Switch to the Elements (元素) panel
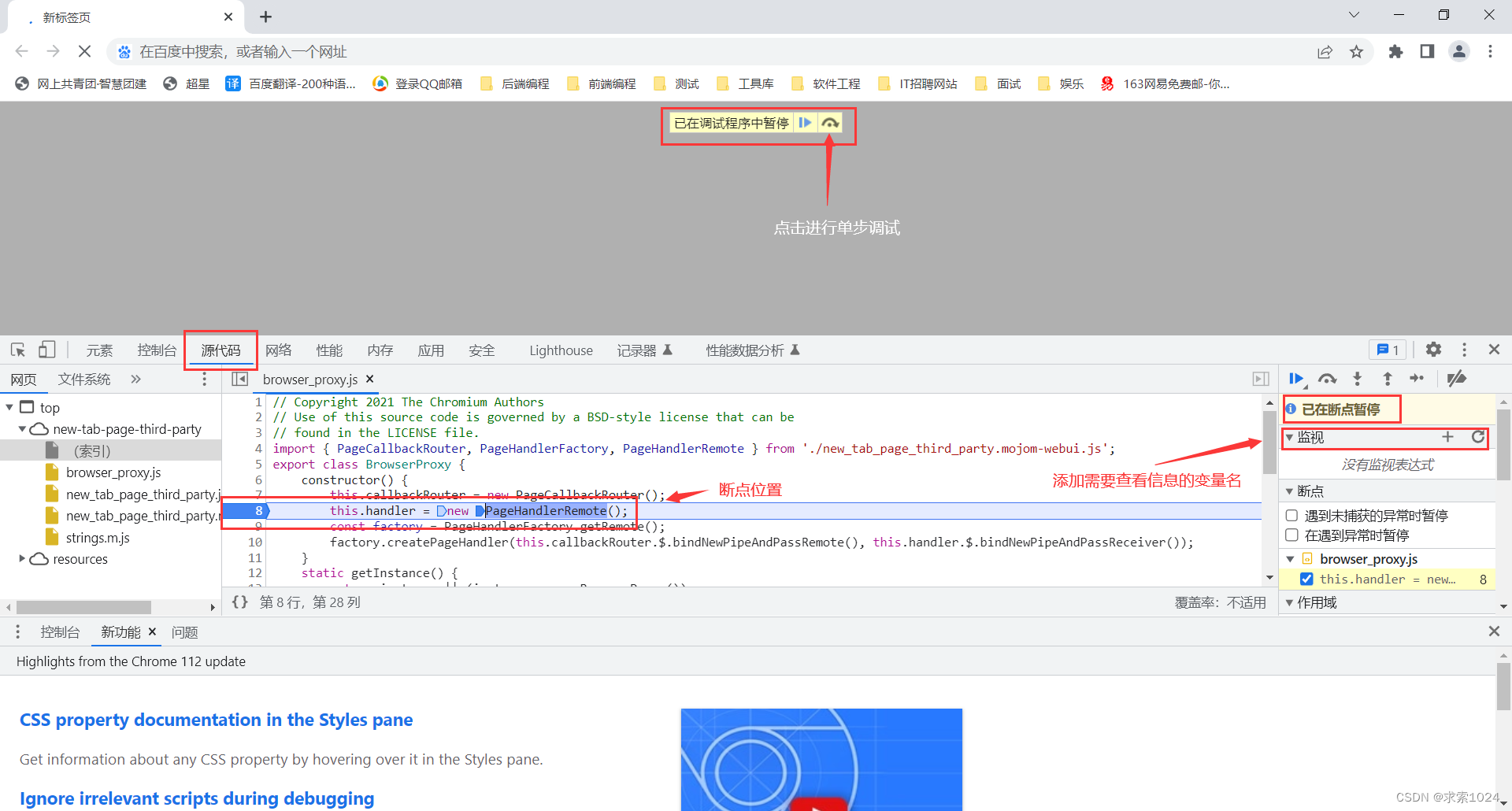The width and height of the screenshot is (1512, 811). coord(99,350)
